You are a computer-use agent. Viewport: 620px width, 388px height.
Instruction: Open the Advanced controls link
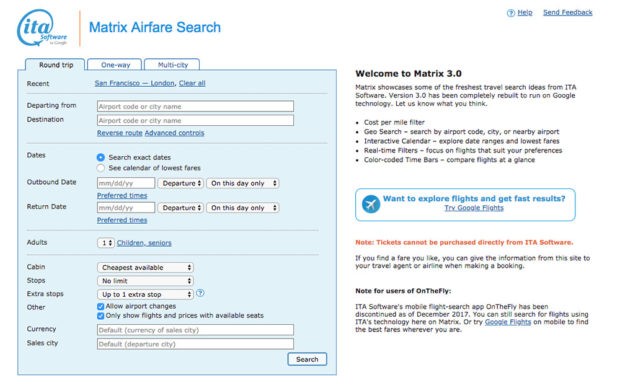click(174, 133)
